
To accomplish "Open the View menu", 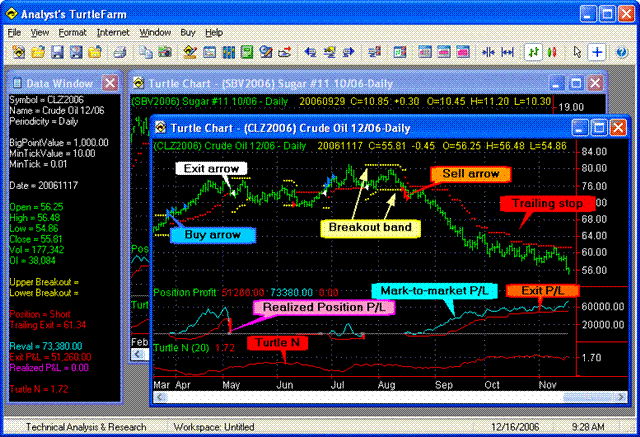I will coord(40,32).
